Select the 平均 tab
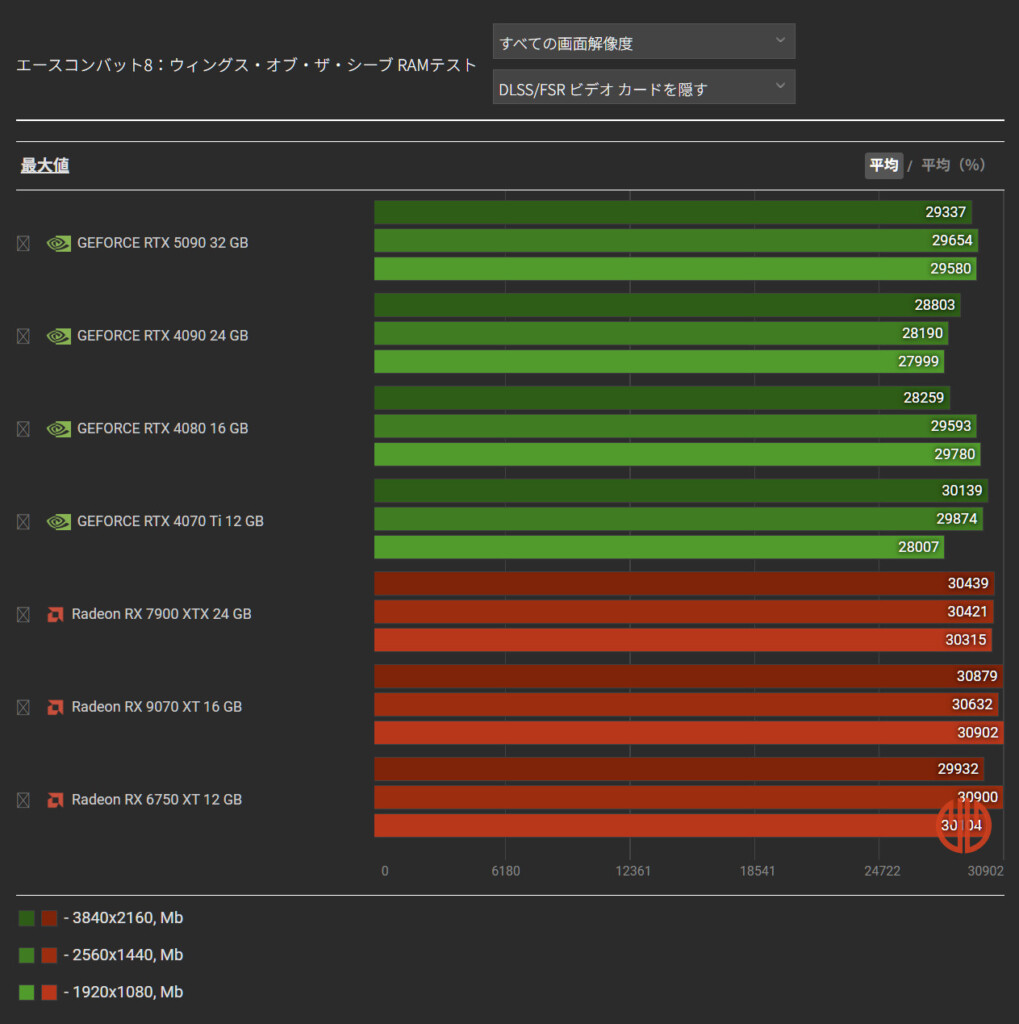This screenshot has height=1024, width=1019. click(x=883, y=165)
